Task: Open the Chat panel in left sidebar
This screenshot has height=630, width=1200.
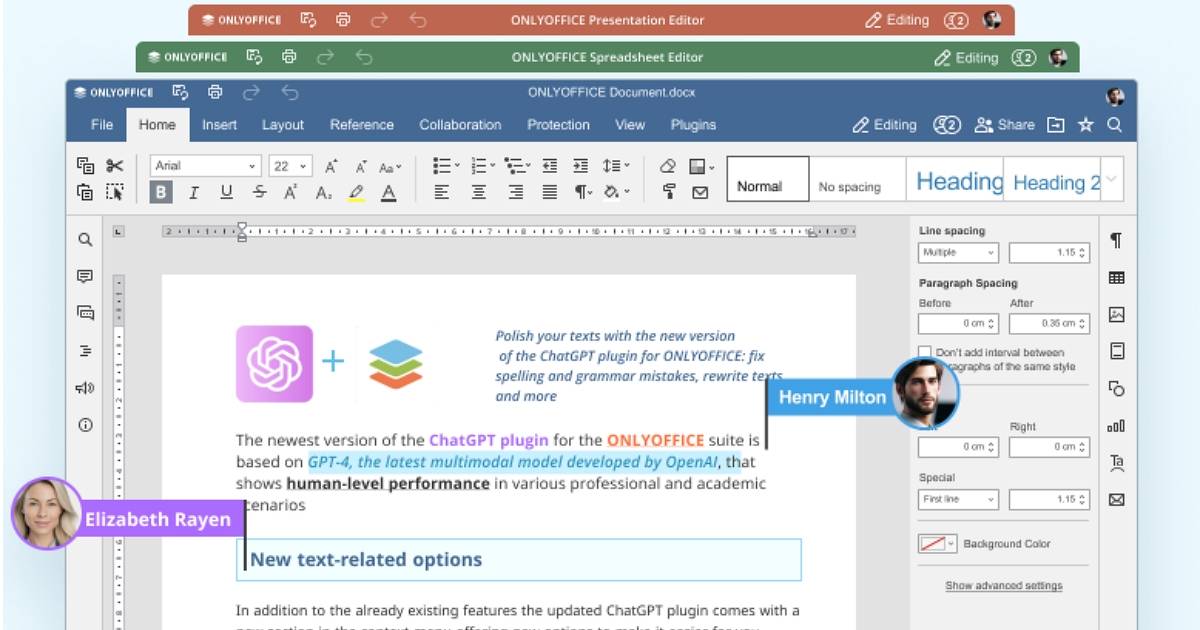Action: (85, 313)
